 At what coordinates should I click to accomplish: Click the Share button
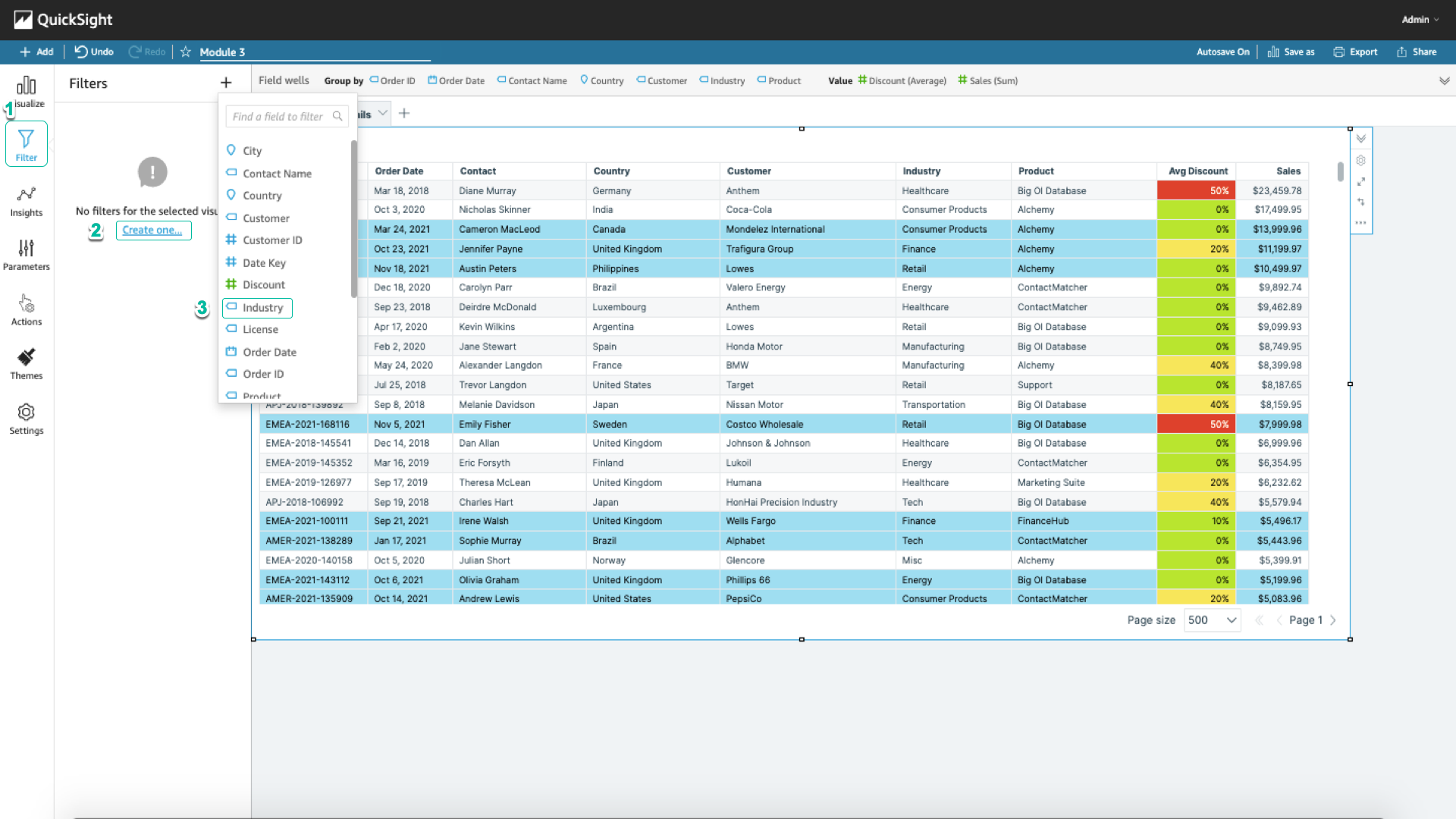pyautogui.click(x=1417, y=52)
